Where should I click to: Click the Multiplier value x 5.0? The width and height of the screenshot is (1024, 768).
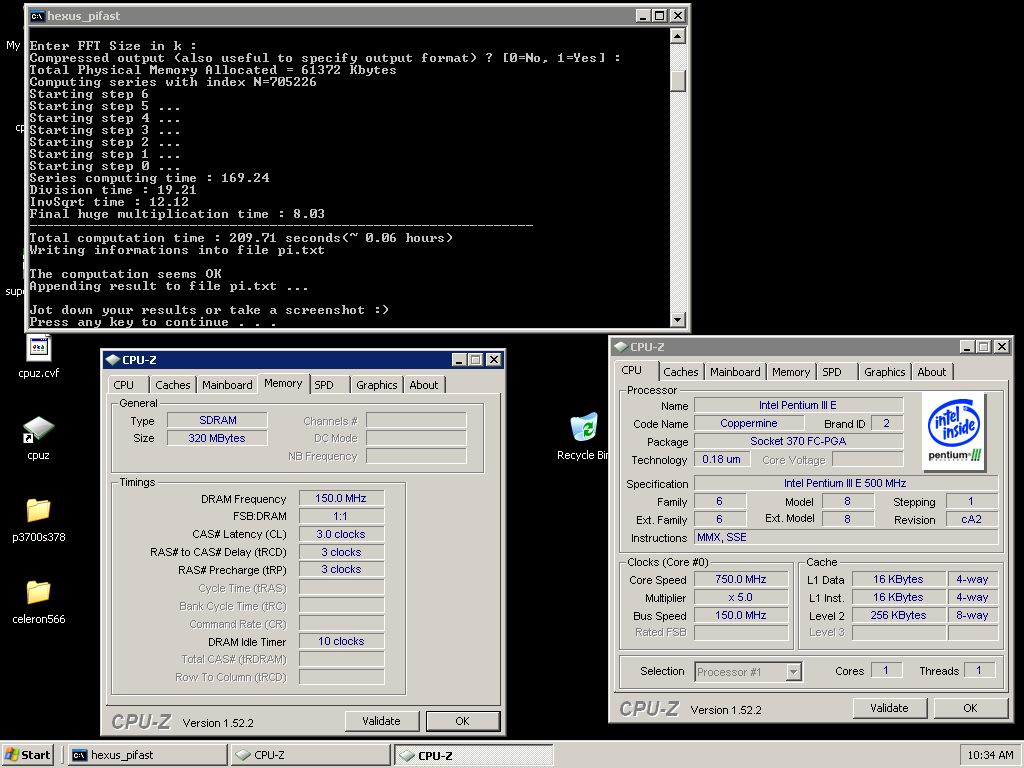(741, 597)
